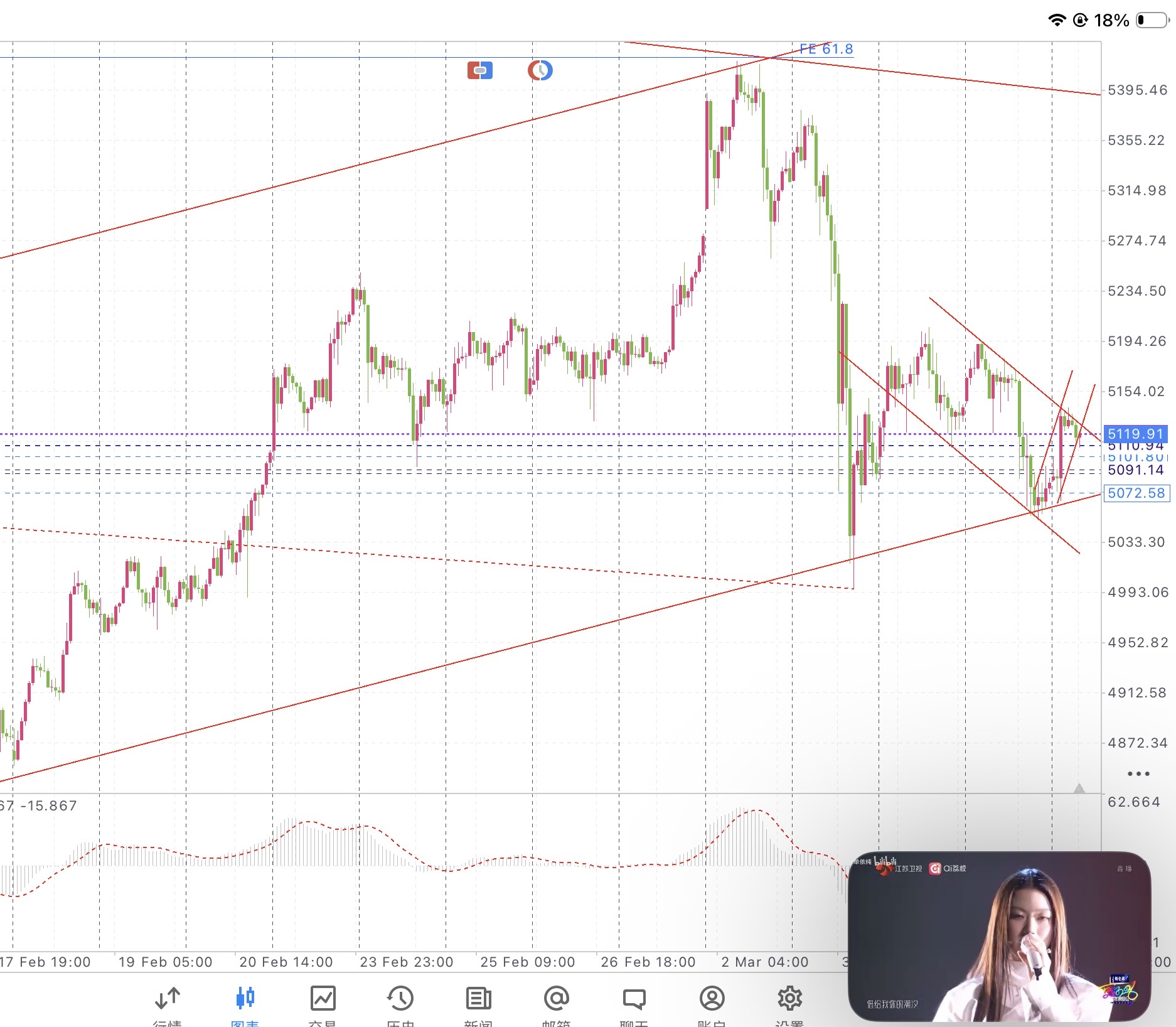1176x1027 pixels.
Task: Open the History (历史) clock icon
Action: 400,999
